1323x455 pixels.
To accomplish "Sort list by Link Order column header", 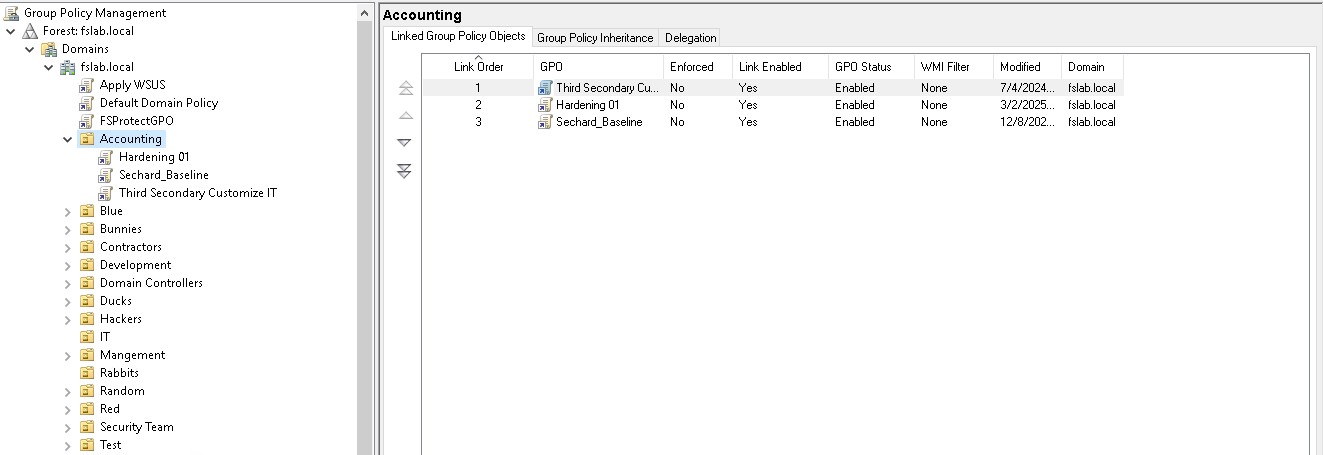I will pyautogui.click(x=478, y=67).
